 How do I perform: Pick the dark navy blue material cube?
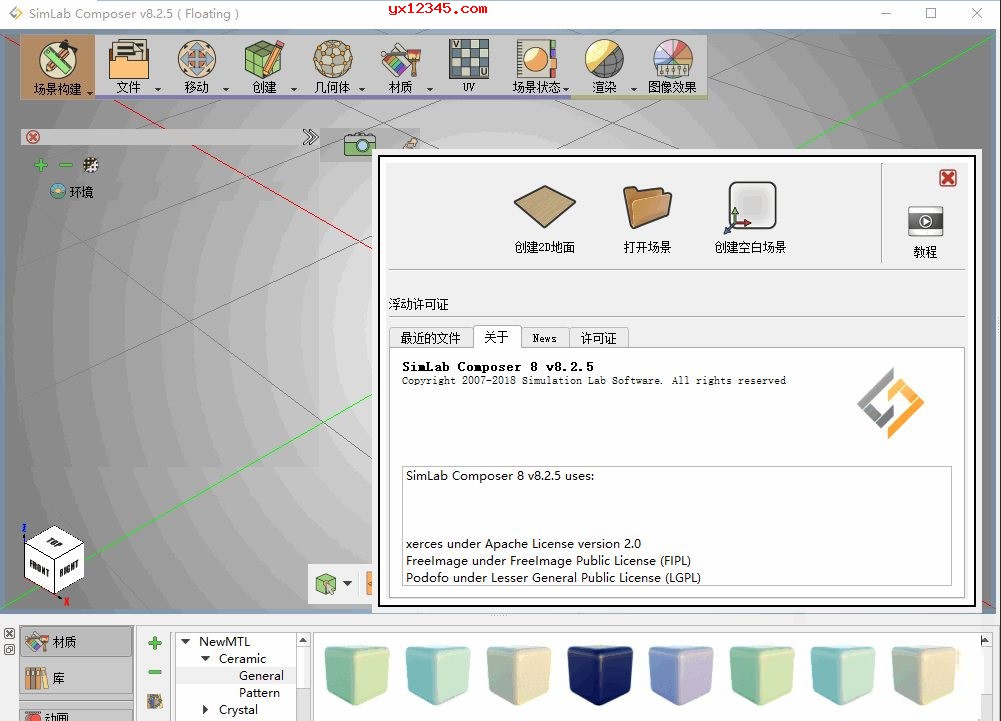coord(599,674)
